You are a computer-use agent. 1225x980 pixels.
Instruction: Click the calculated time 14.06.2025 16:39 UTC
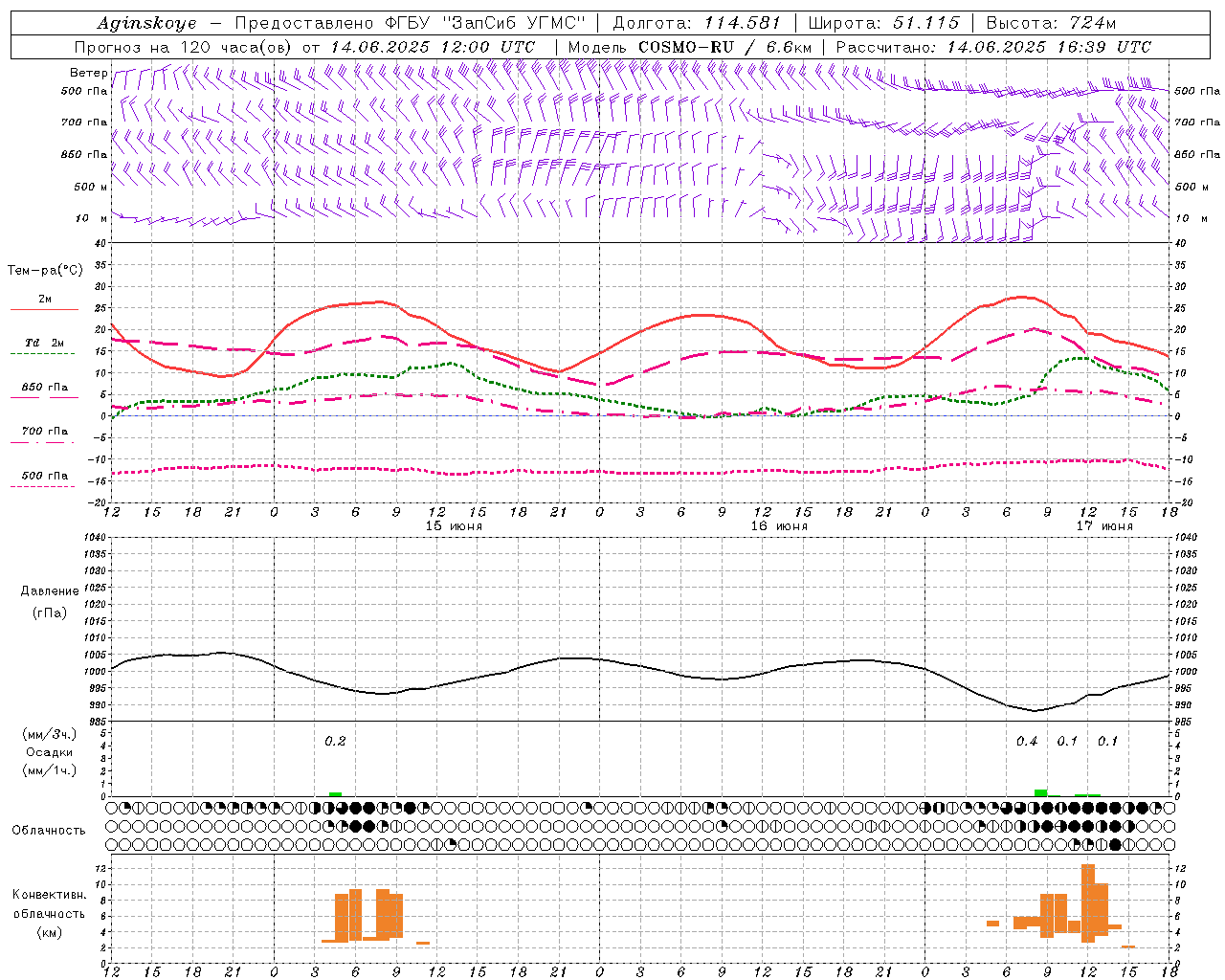point(1049,47)
